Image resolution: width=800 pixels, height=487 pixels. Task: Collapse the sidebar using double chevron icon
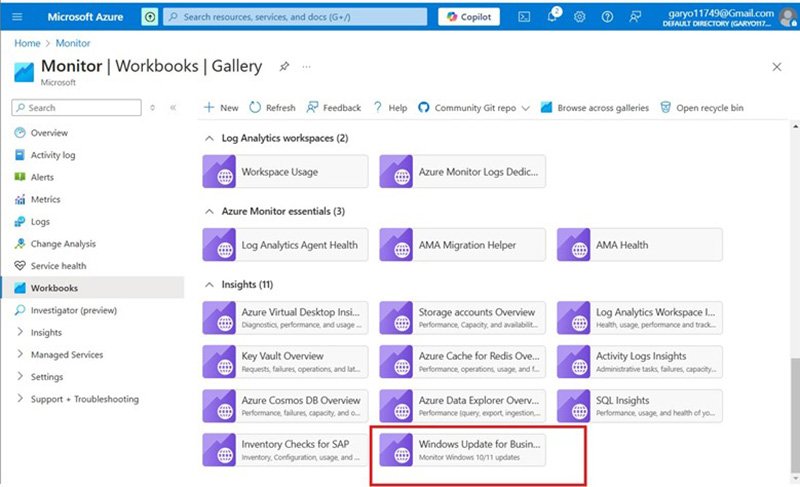172,108
